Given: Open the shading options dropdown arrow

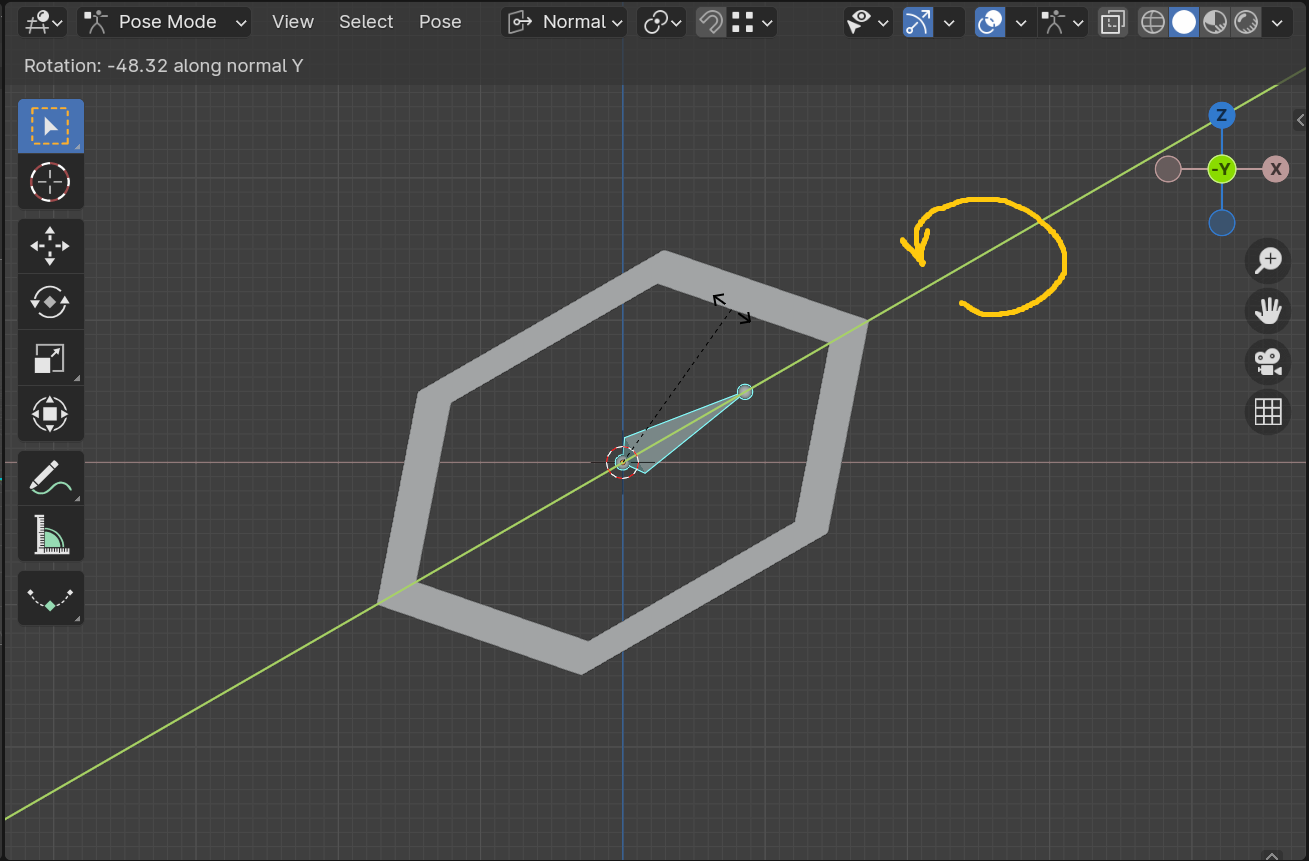Looking at the screenshot, I should [x=1277, y=22].
